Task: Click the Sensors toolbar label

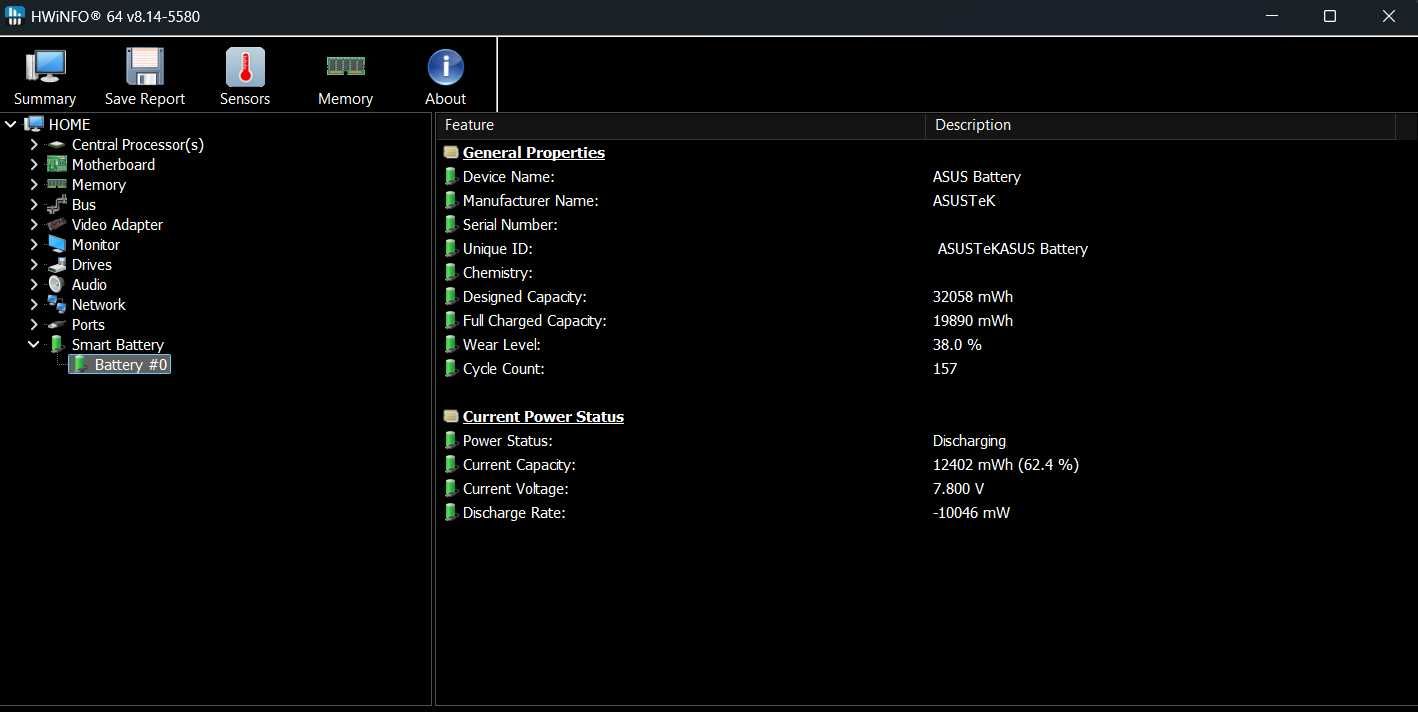Action: point(245,98)
